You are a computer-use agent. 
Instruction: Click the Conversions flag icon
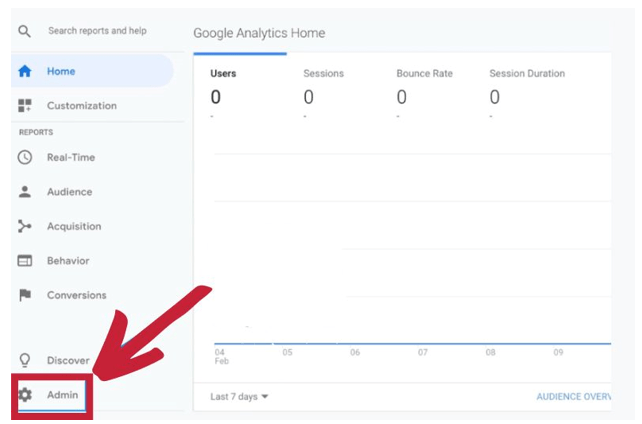(25, 295)
